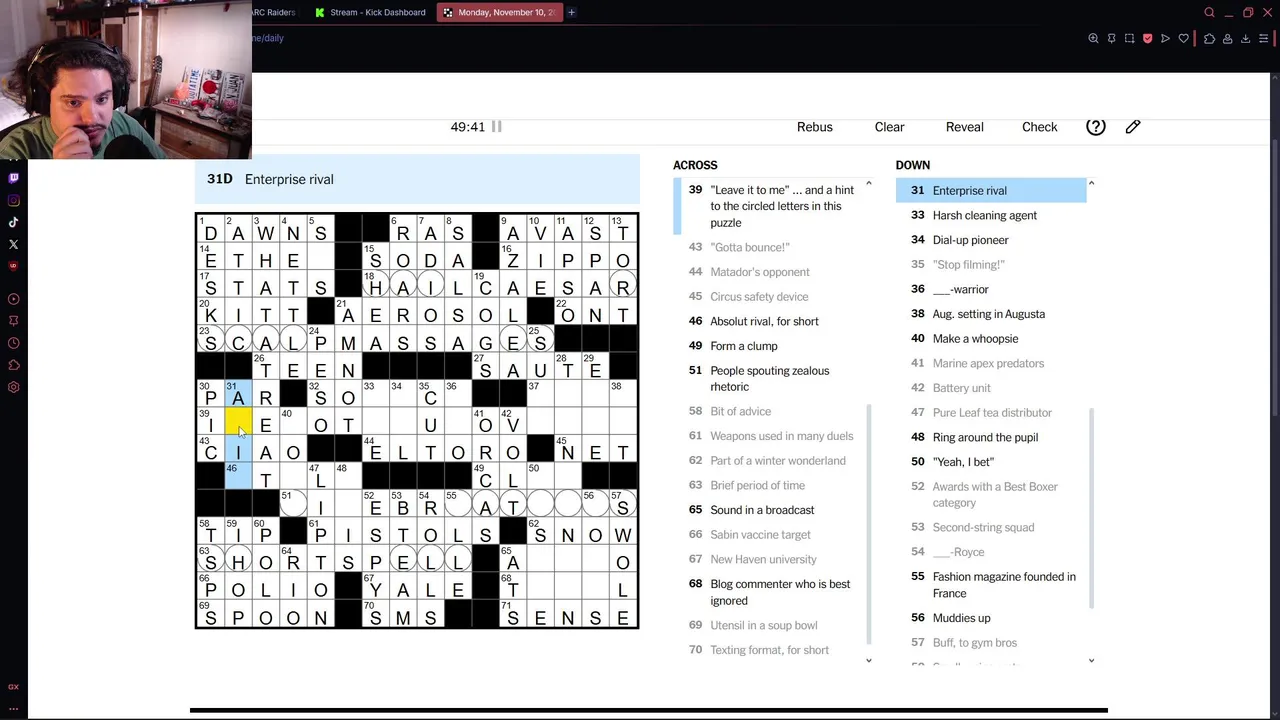Select Across clue 68 Blog commenter
The width and height of the screenshot is (1280, 720).
point(769,592)
